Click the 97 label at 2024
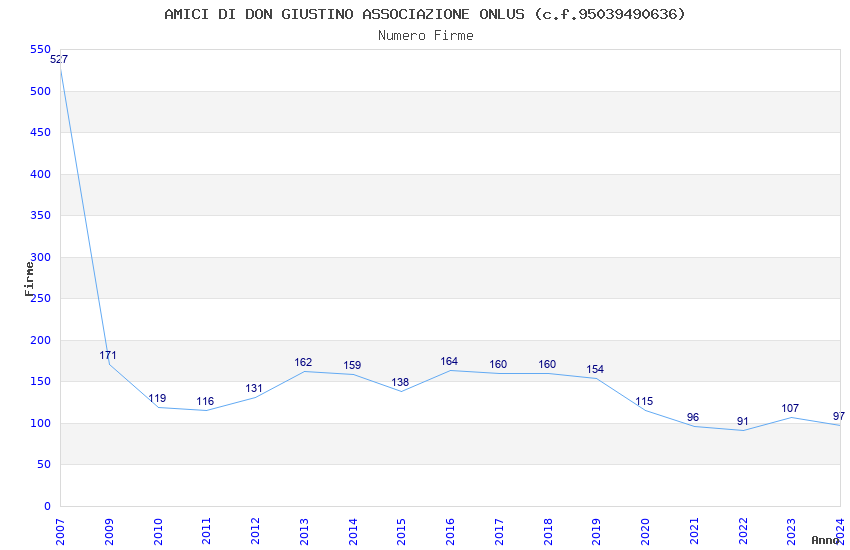850x550 pixels. coord(839,416)
